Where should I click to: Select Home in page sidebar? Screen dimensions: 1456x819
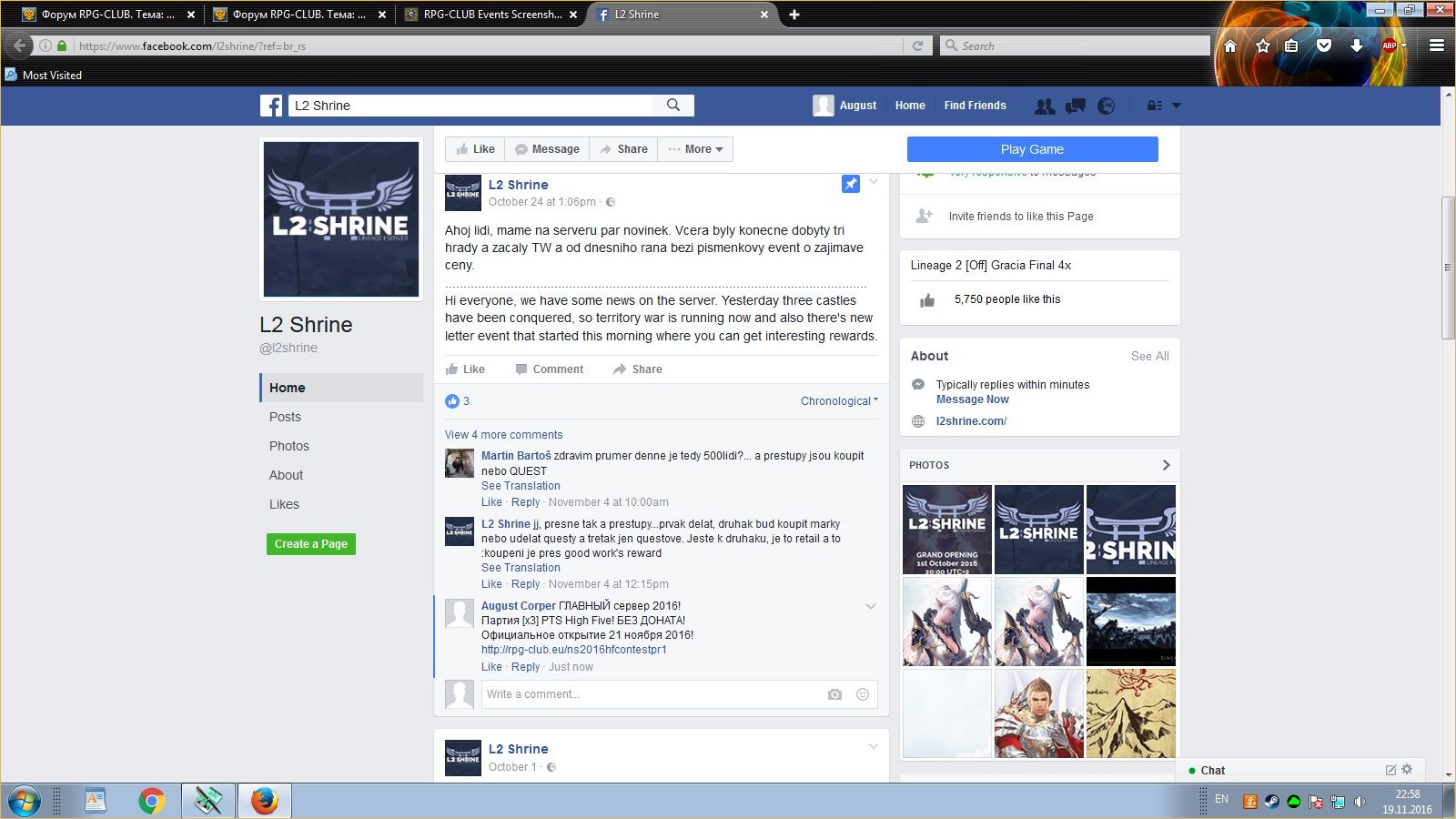341,388
